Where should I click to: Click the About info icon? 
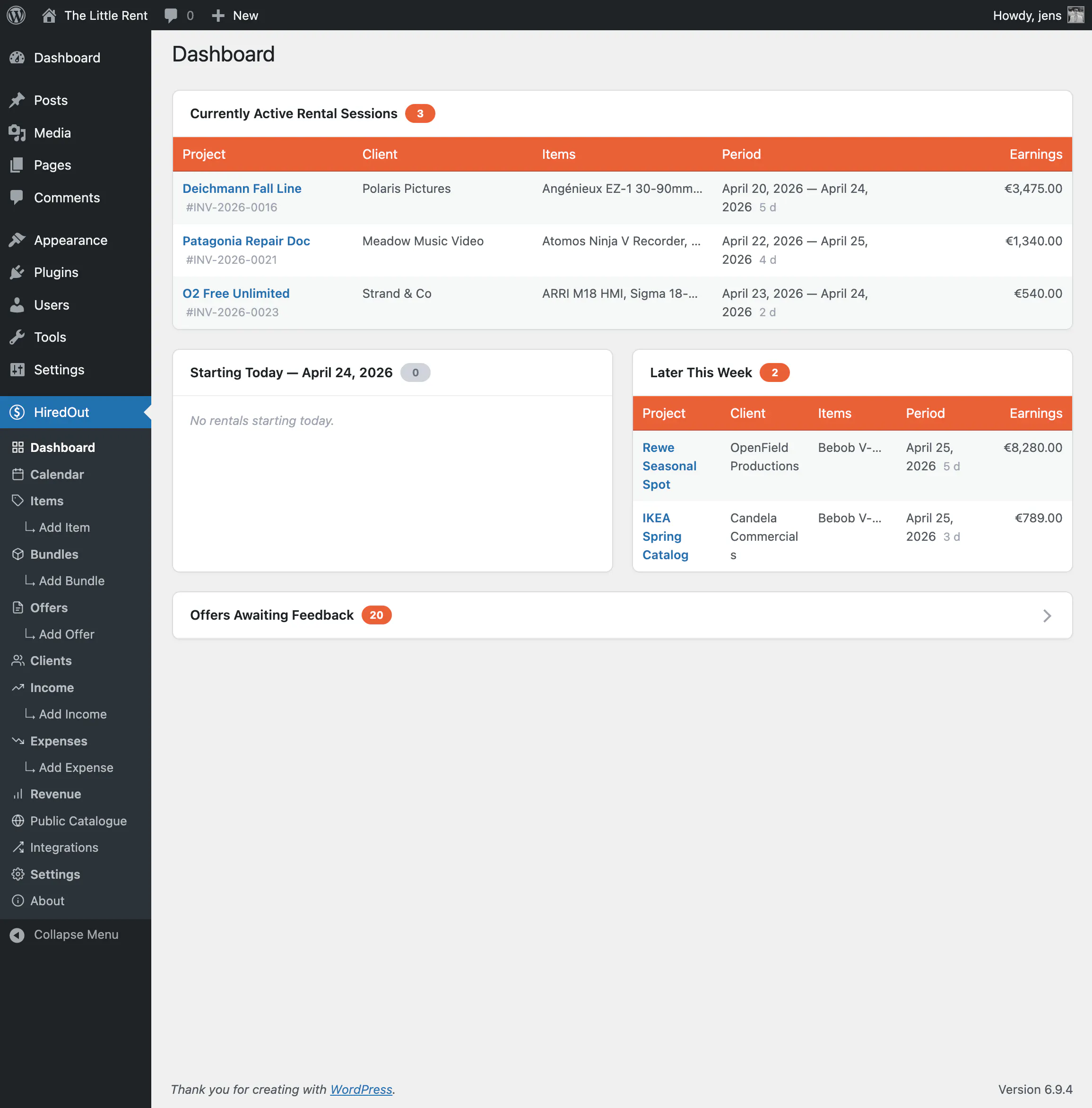[18, 901]
